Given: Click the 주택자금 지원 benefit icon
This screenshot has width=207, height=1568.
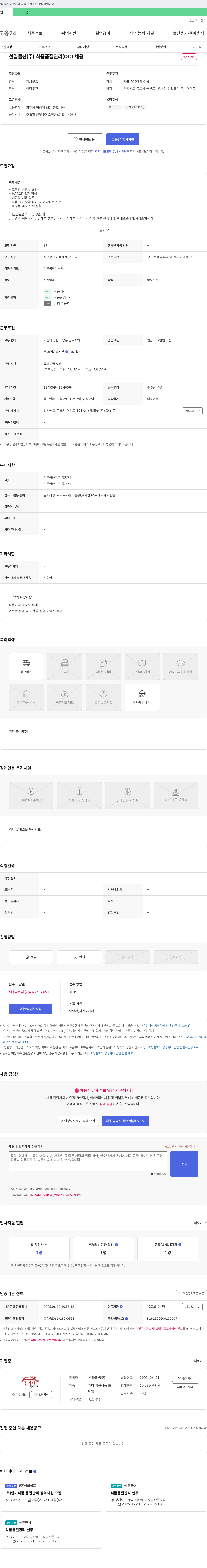Looking at the screenshot, I should 26,698.
